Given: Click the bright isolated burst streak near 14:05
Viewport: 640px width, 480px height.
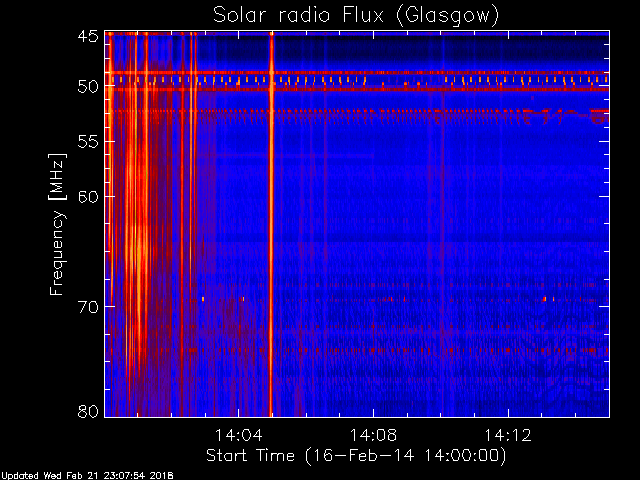Looking at the screenshot, I should tap(271, 224).
